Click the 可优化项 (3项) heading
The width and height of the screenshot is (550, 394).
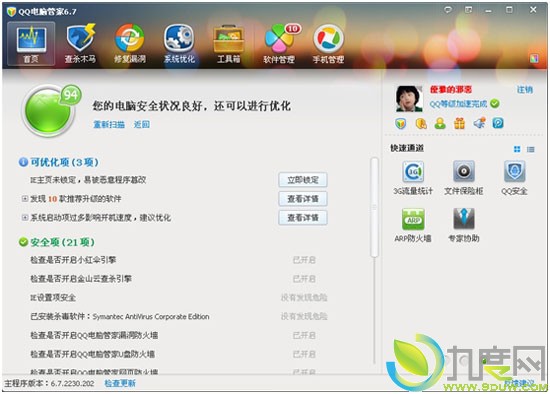[65, 162]
